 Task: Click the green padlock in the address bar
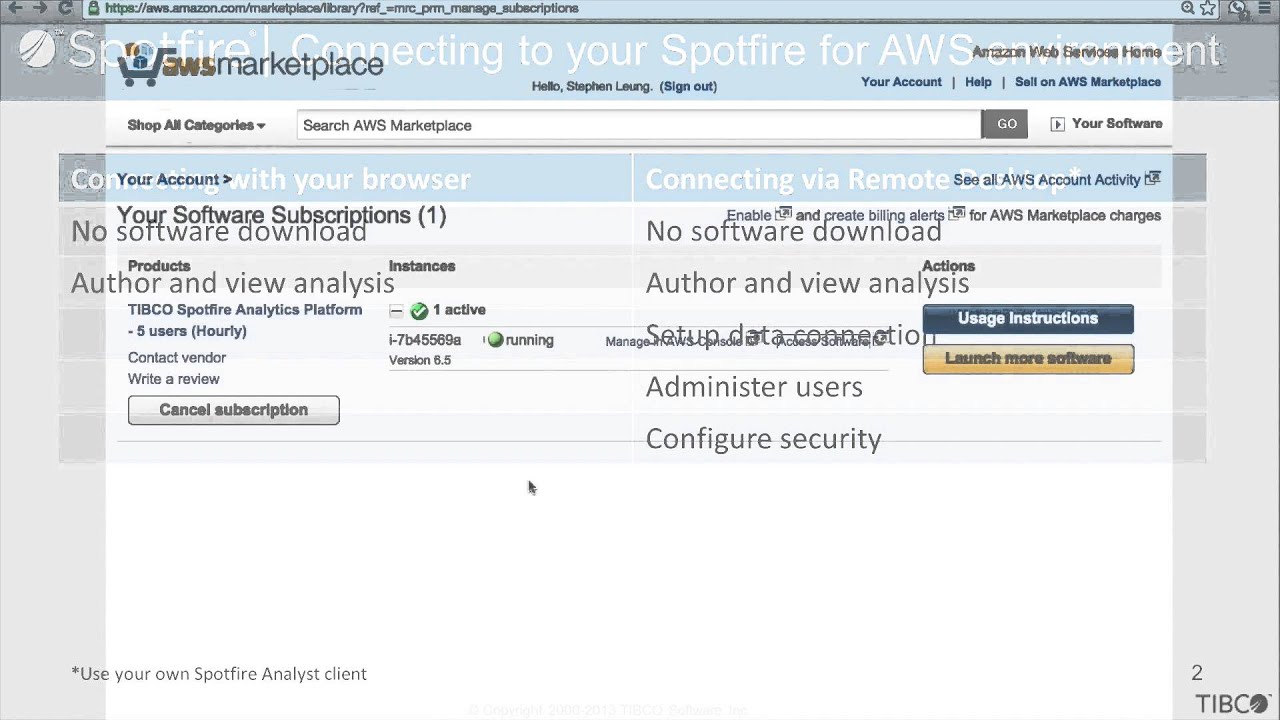[93, 8]
